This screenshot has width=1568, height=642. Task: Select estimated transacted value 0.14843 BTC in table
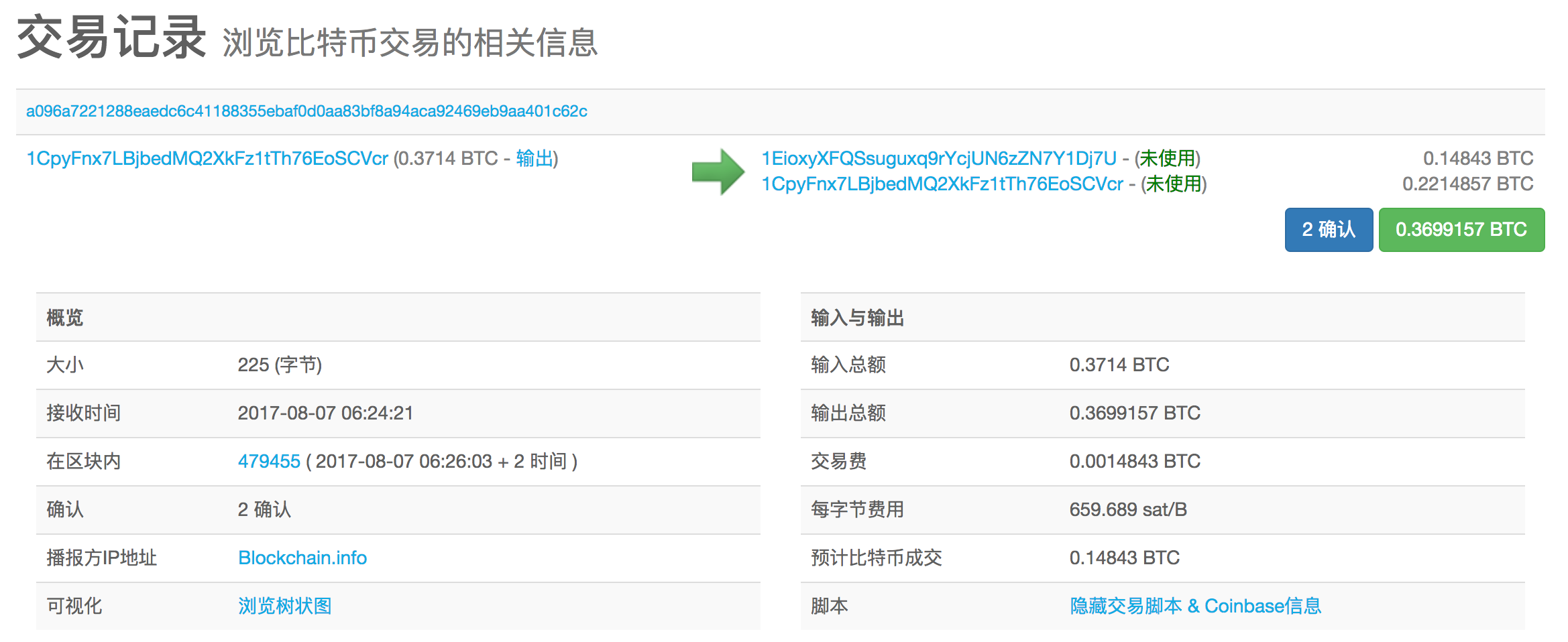tap(1124, 558)
